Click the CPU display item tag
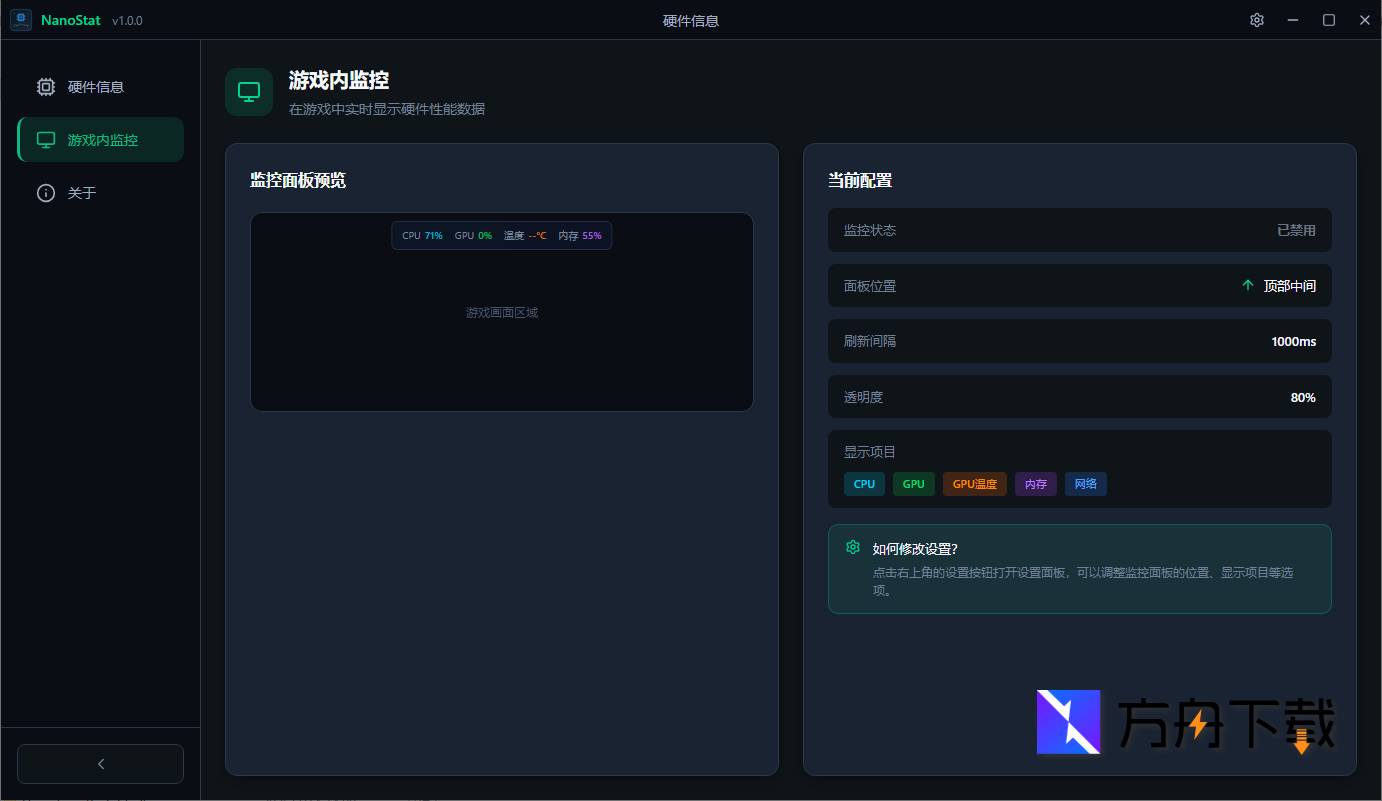The image size is (1382, 801). point(864,484)
